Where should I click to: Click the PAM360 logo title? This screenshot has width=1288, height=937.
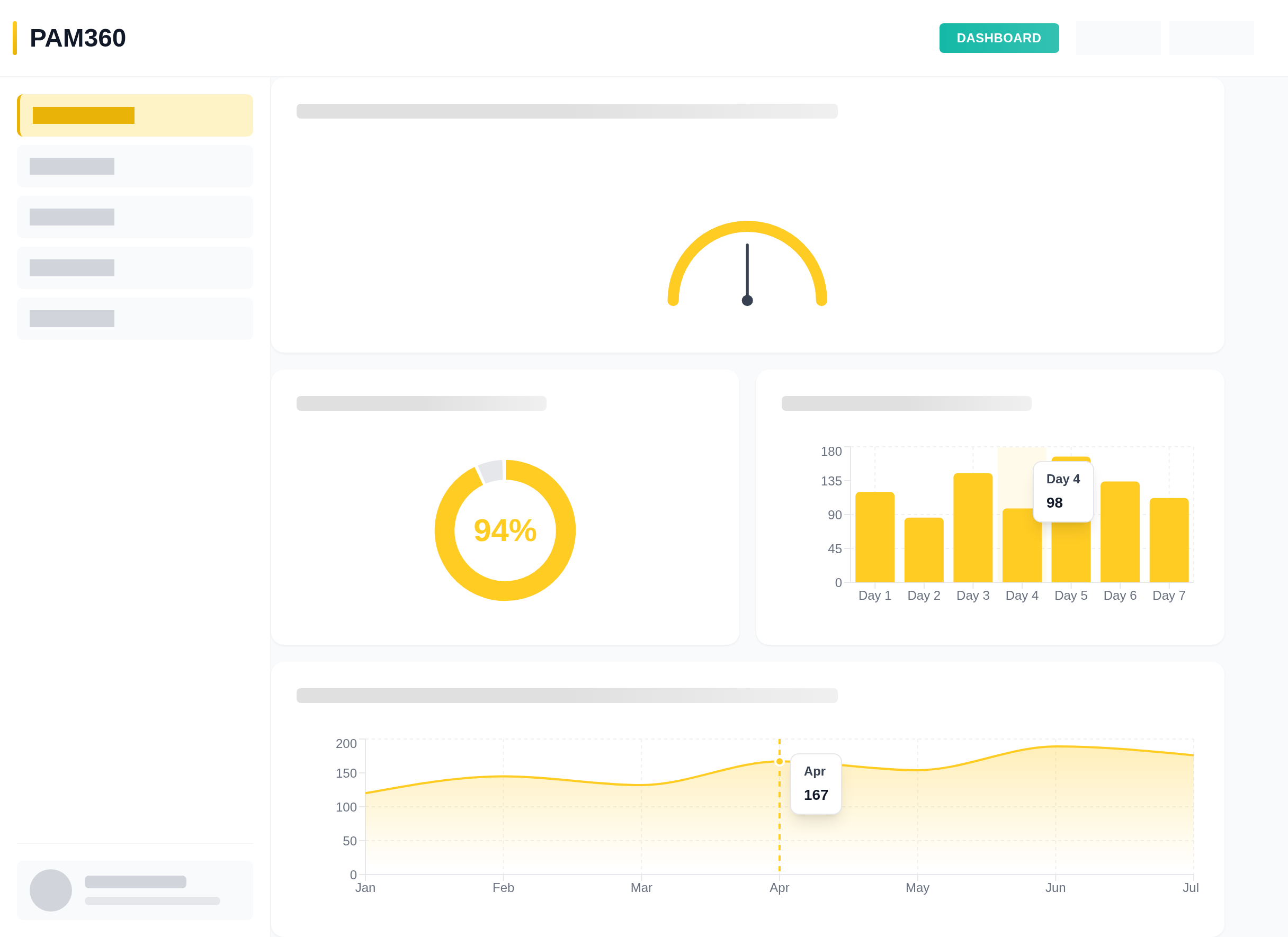click(x=77, y=38)
